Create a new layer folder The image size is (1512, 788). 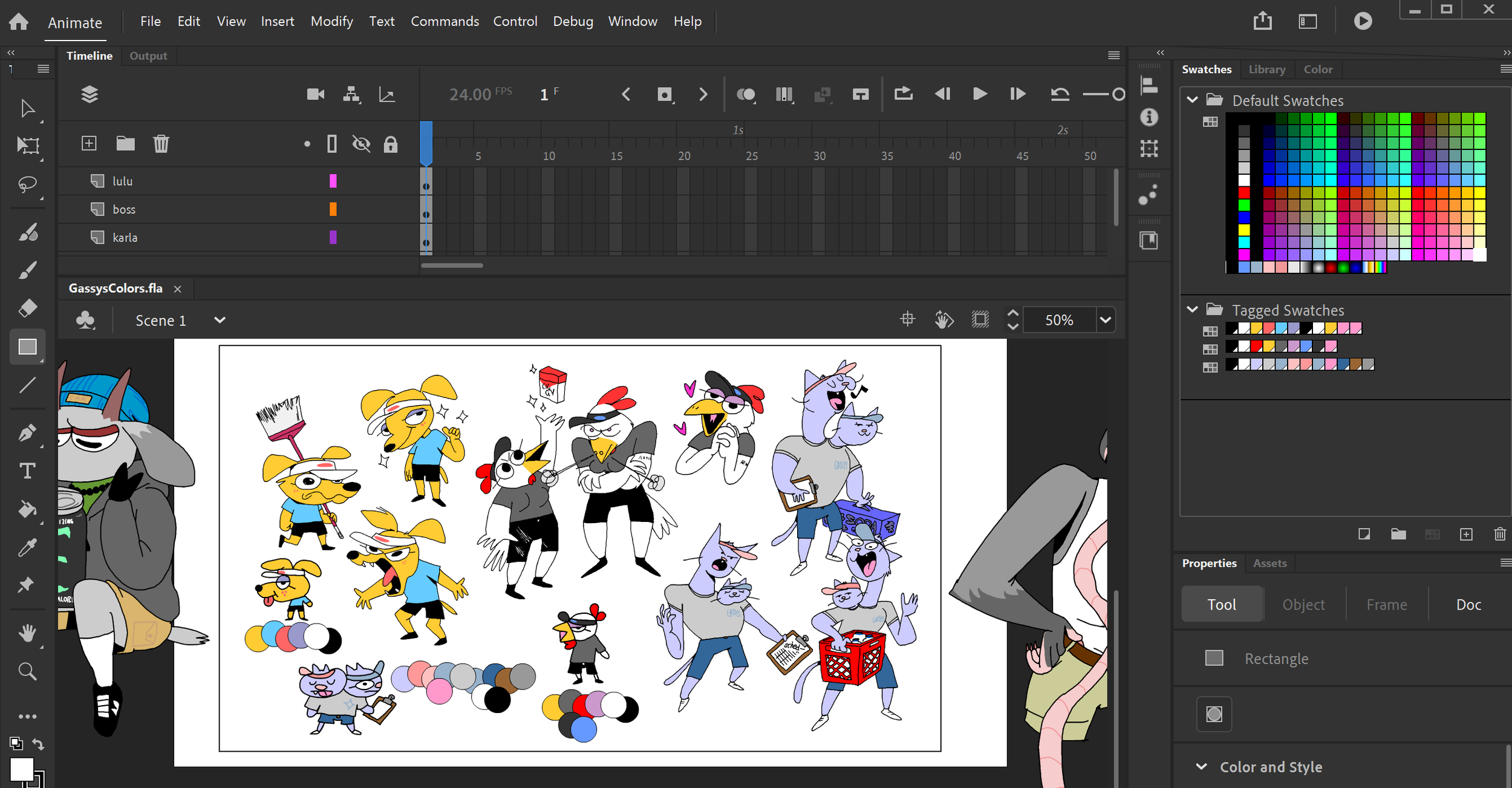point(125,143)
